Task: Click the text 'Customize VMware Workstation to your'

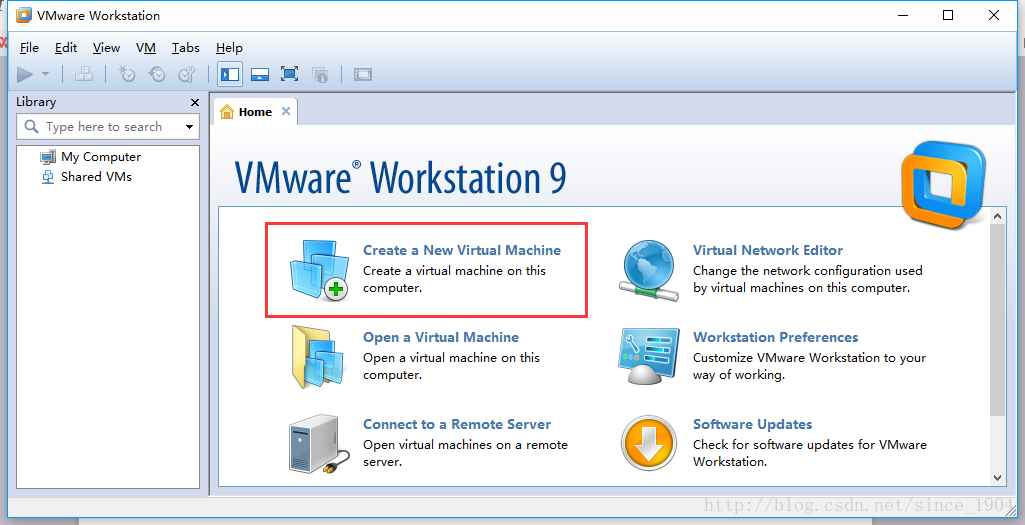Action: 809,358
